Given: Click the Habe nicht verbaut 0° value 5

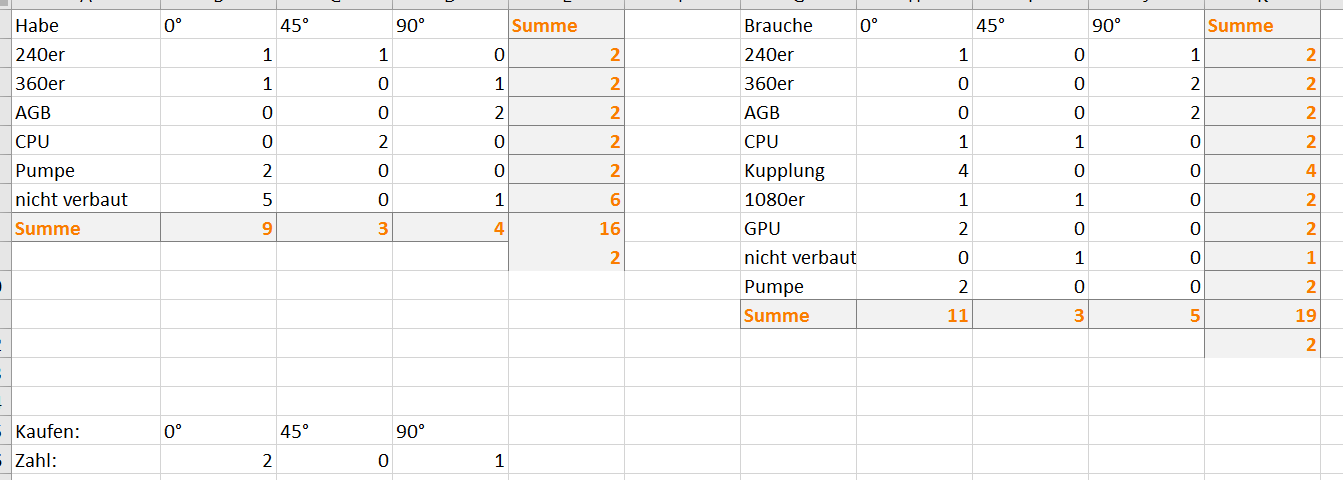Looking at the screenshot, I should [218, 199].
